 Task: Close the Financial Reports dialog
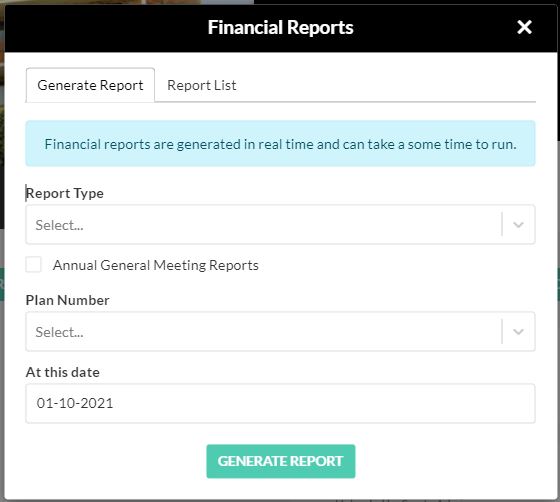click(524, 27)
